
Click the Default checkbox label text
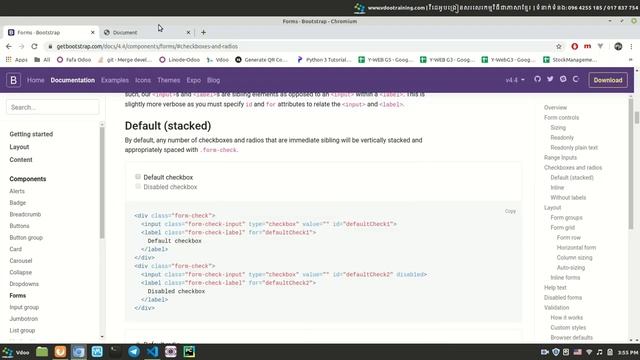click(x=168, y=177)
